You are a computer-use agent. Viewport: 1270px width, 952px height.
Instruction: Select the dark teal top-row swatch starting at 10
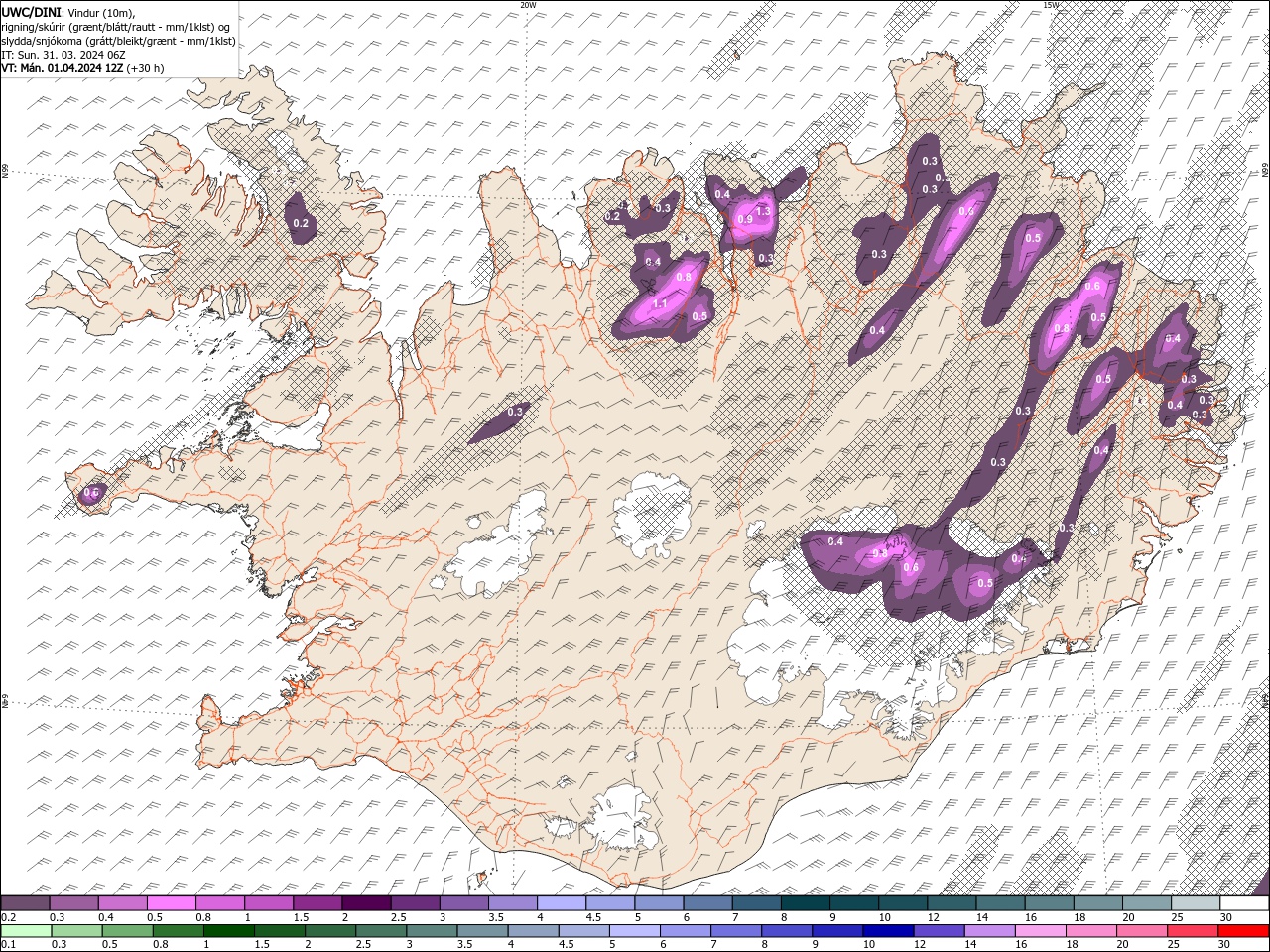point(903,903)
